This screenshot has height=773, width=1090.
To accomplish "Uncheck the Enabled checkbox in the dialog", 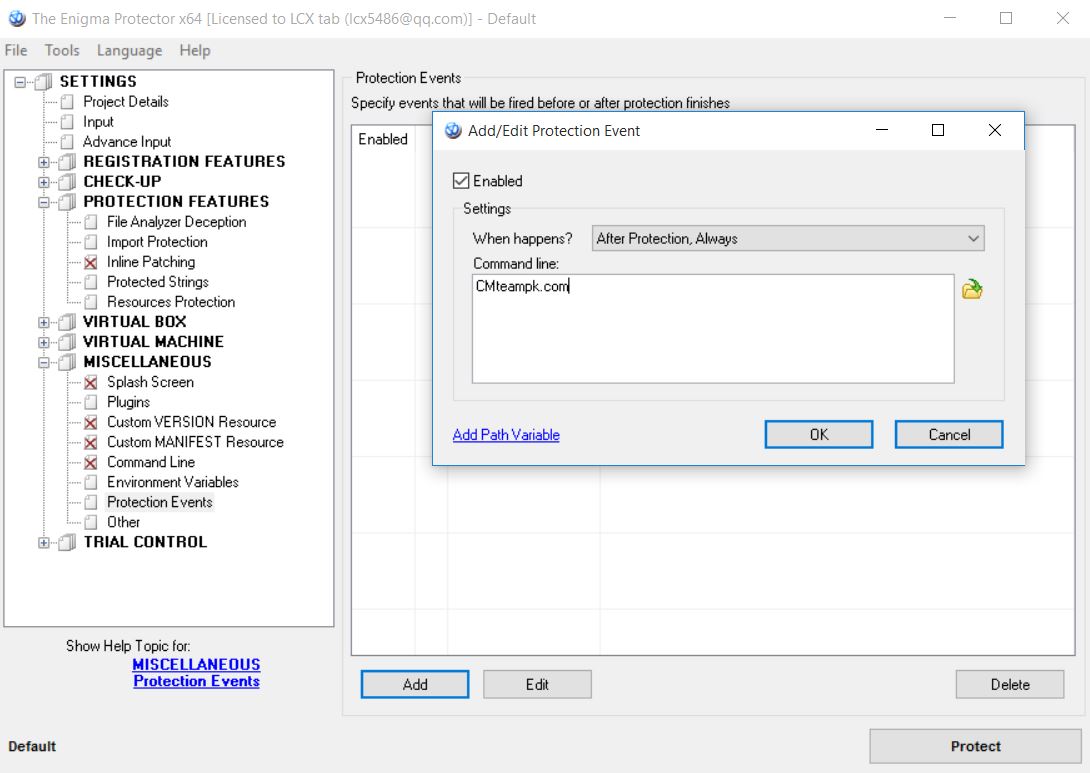I will click(x=460, y=181).
